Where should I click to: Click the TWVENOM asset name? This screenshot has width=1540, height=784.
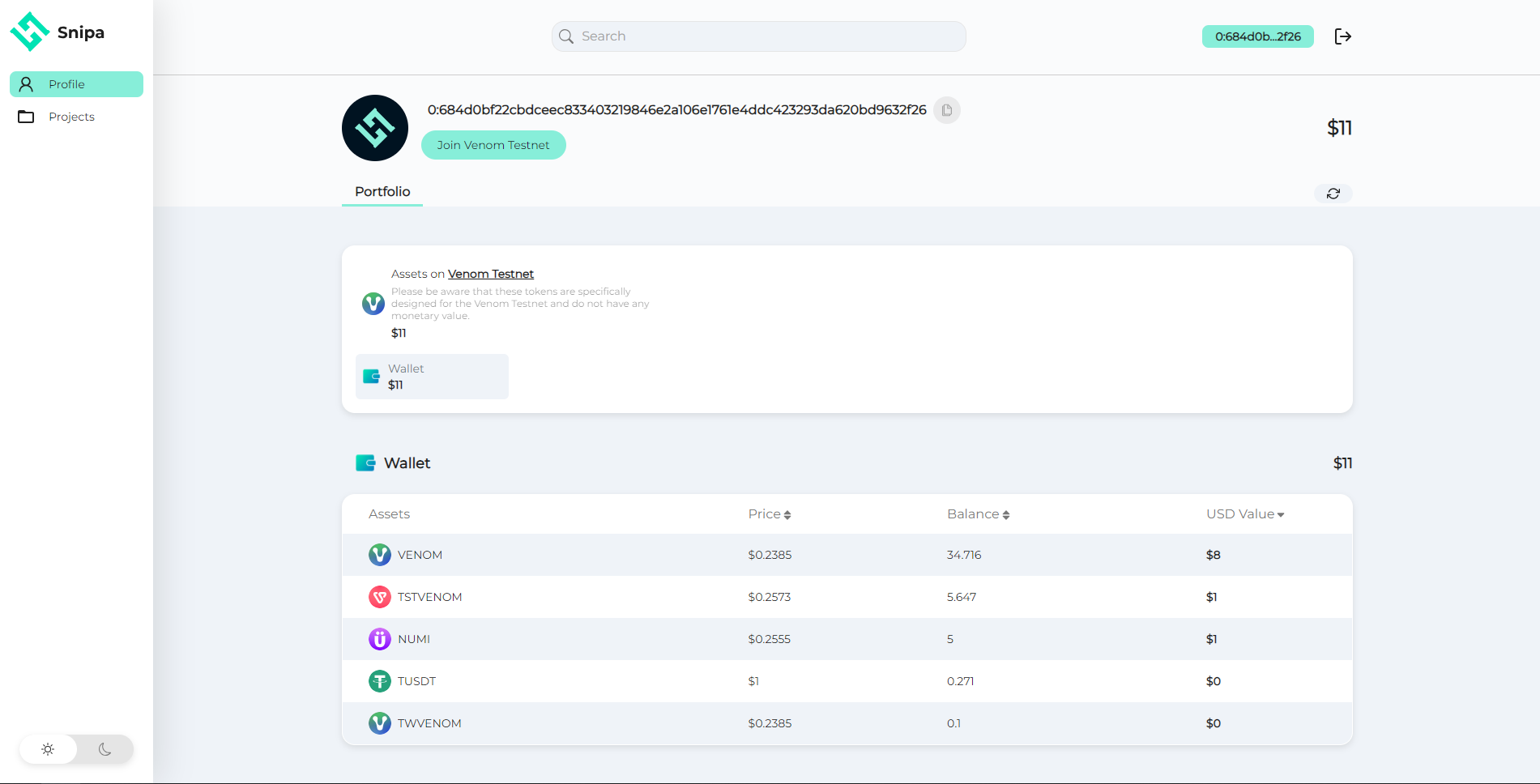click(x=429, y=723)
